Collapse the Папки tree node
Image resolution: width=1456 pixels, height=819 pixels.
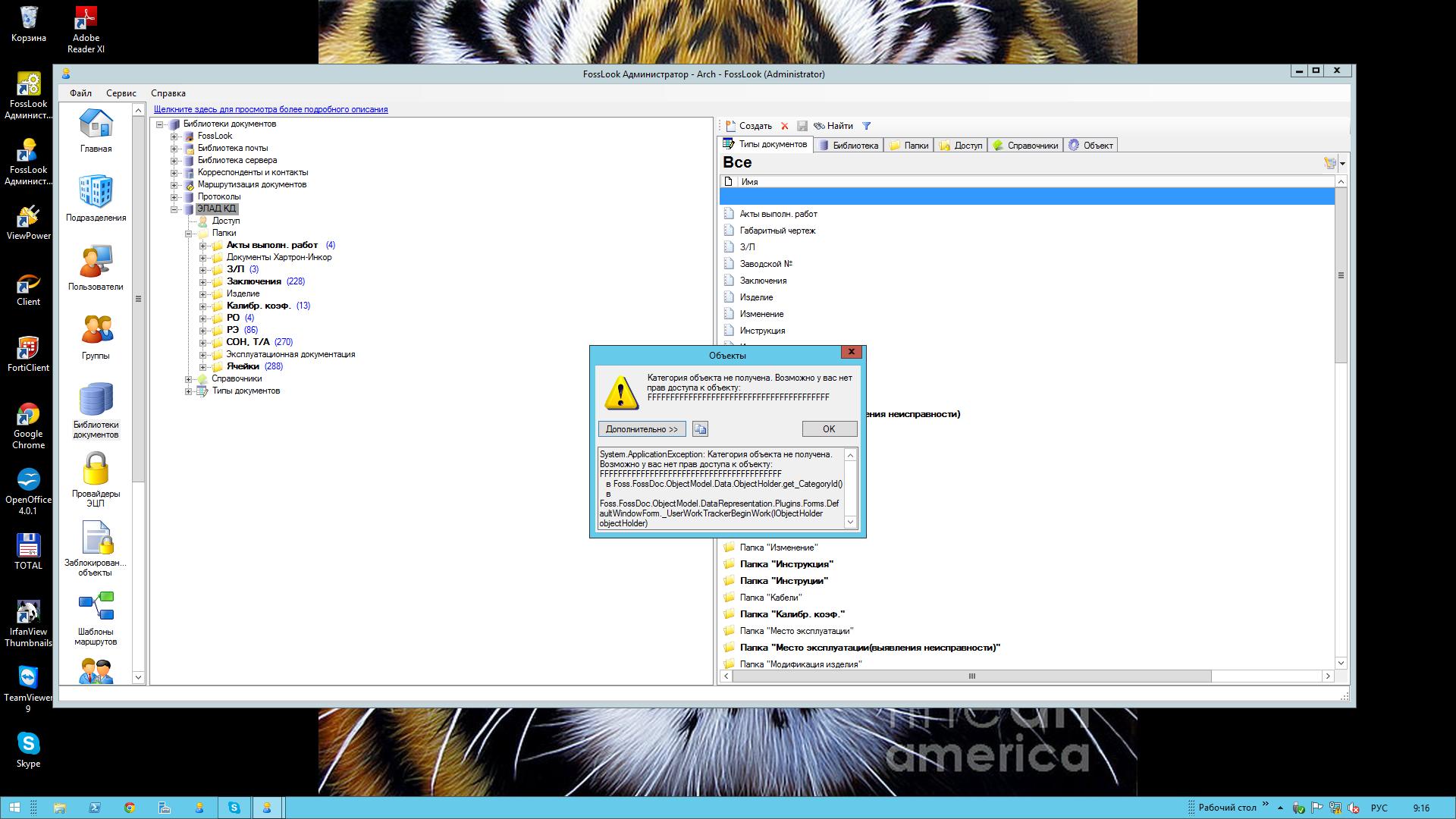pyautogui.click(x=189, y=234)
